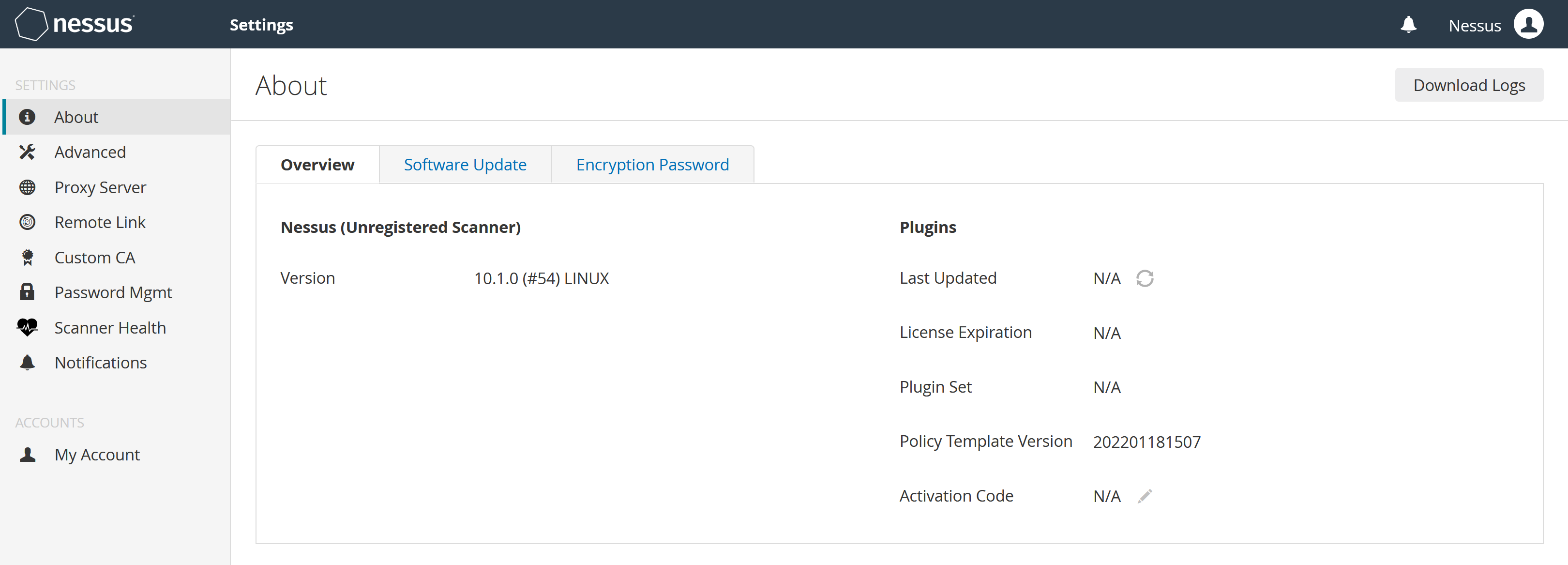Open the Software Update tab
Image resolution: width=1568 pixels, height=565 pixels.
point(465,165)
